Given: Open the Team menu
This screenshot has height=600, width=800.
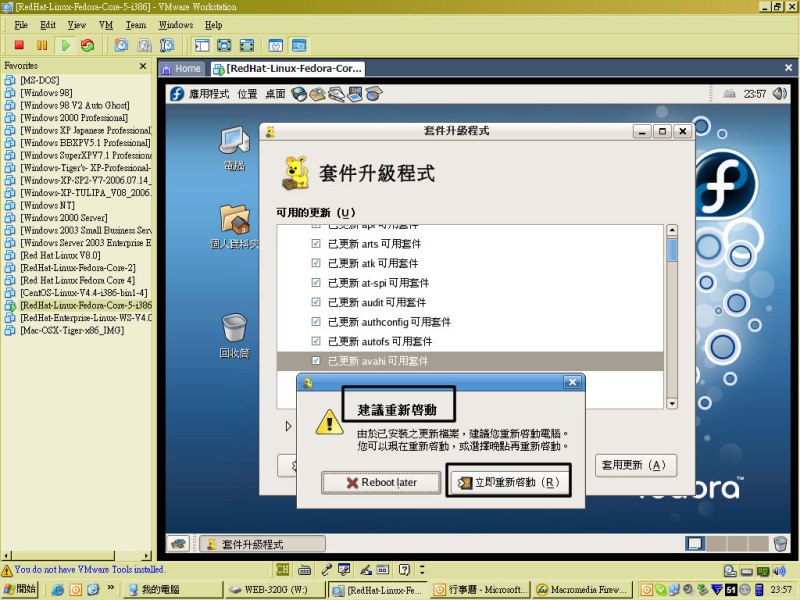Looking at the screenshot, I should pyautogui.click(x=136, y=25).
